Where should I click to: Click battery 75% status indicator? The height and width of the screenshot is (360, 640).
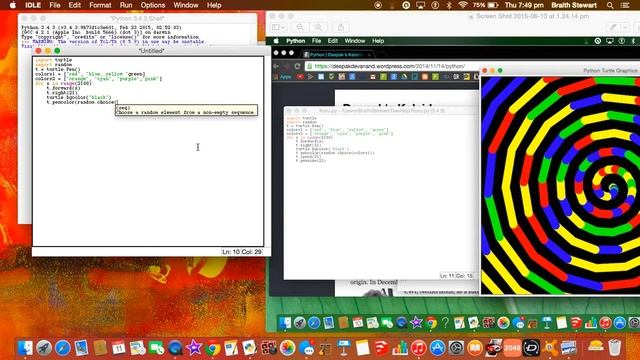coord(486,5)
